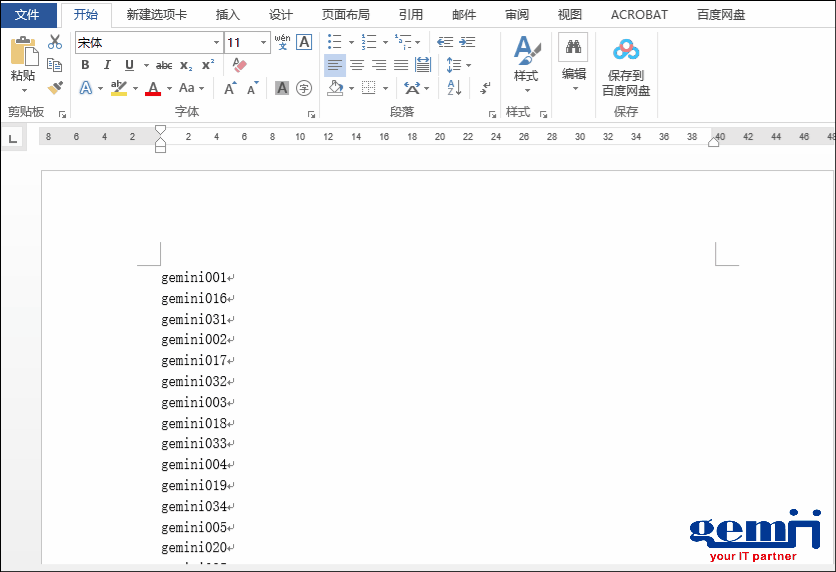
Task: Click the document line gemini017
Action: pyautogui.click(x=195, y=361)
